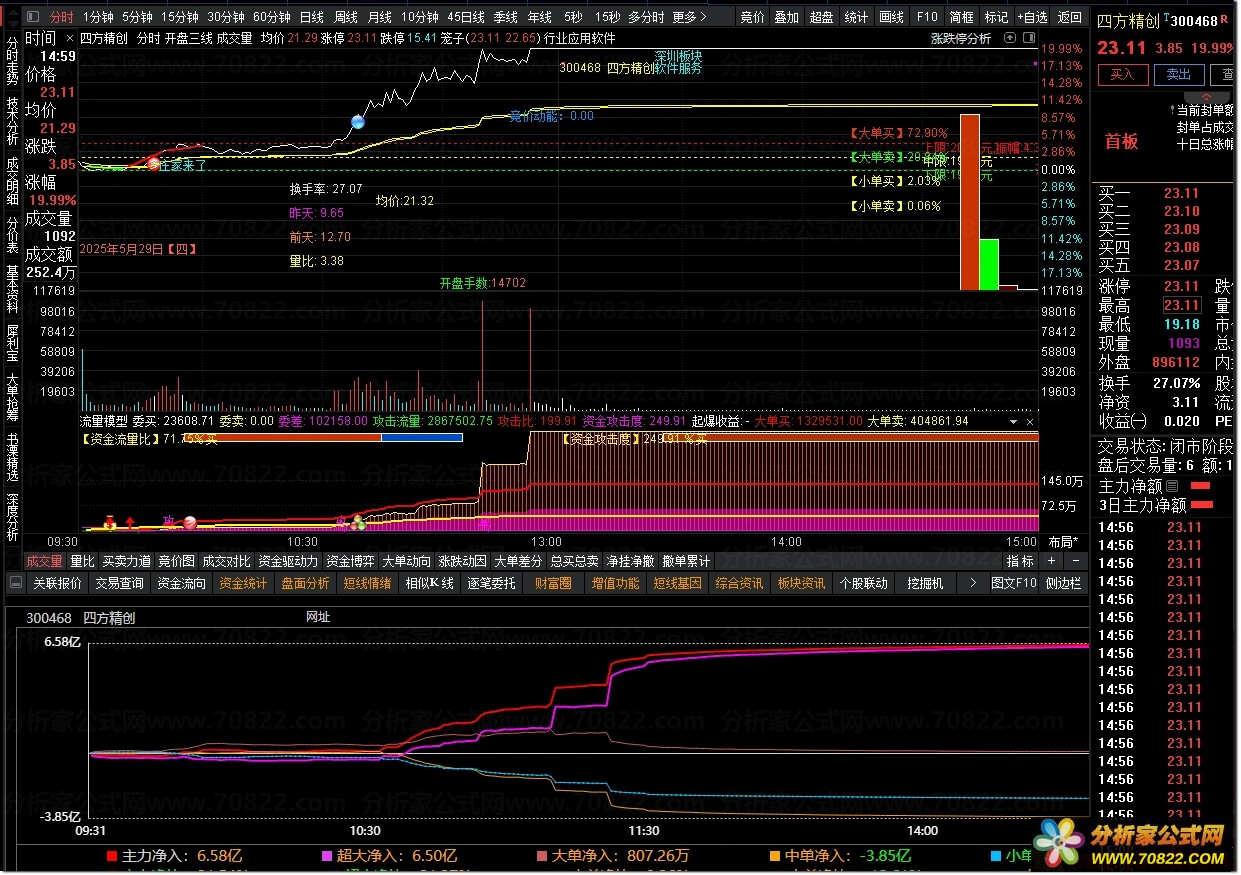
Task: Open the 财富圈 tab
Action: (553, 583)
